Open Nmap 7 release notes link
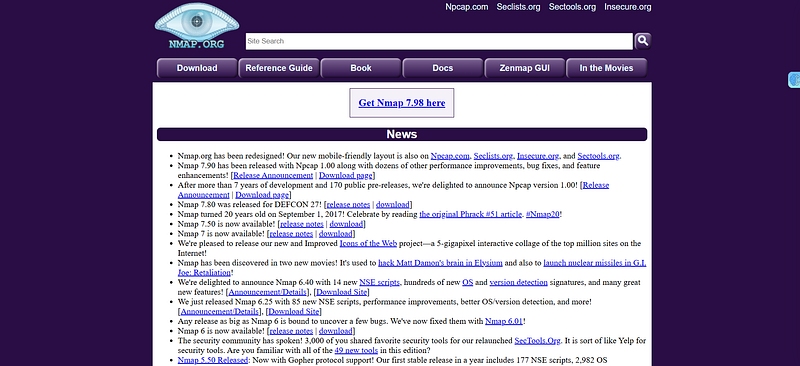This screenshot has width=800, height=366. [291, 234]
